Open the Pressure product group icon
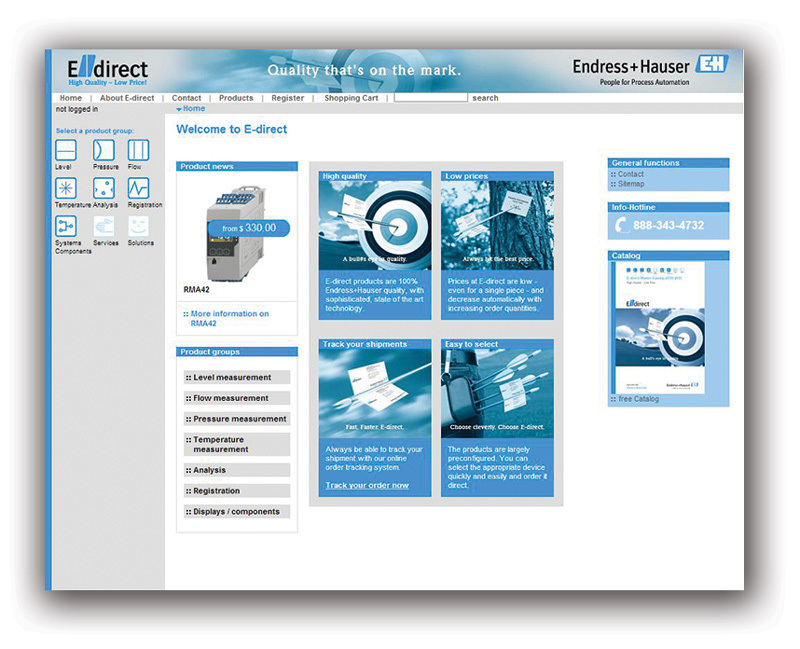Image resolution: width=800 pixels, height=649 pixels. coord(103,150)
